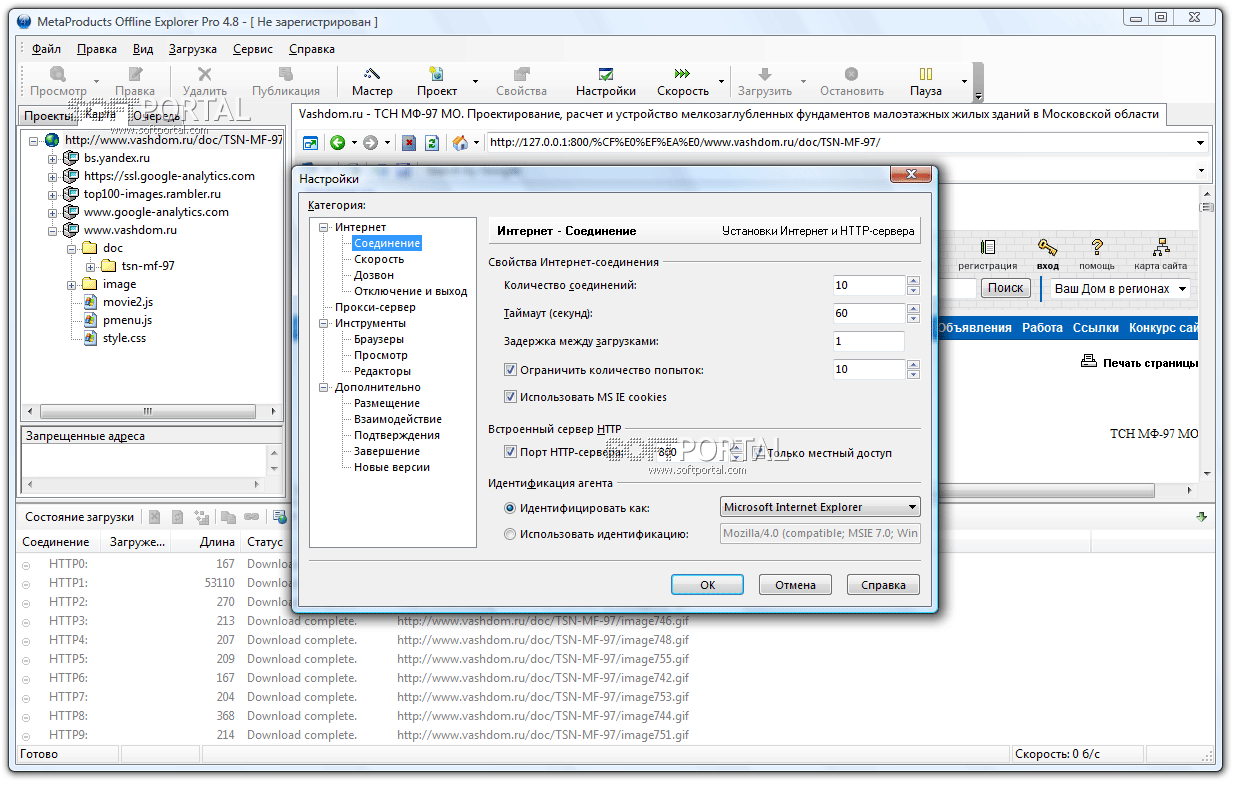Click the 'карта сайта' sitemap icon
Image resolution: width=1234 pixels, height=787 pixels.
(x=1161, y=247)
